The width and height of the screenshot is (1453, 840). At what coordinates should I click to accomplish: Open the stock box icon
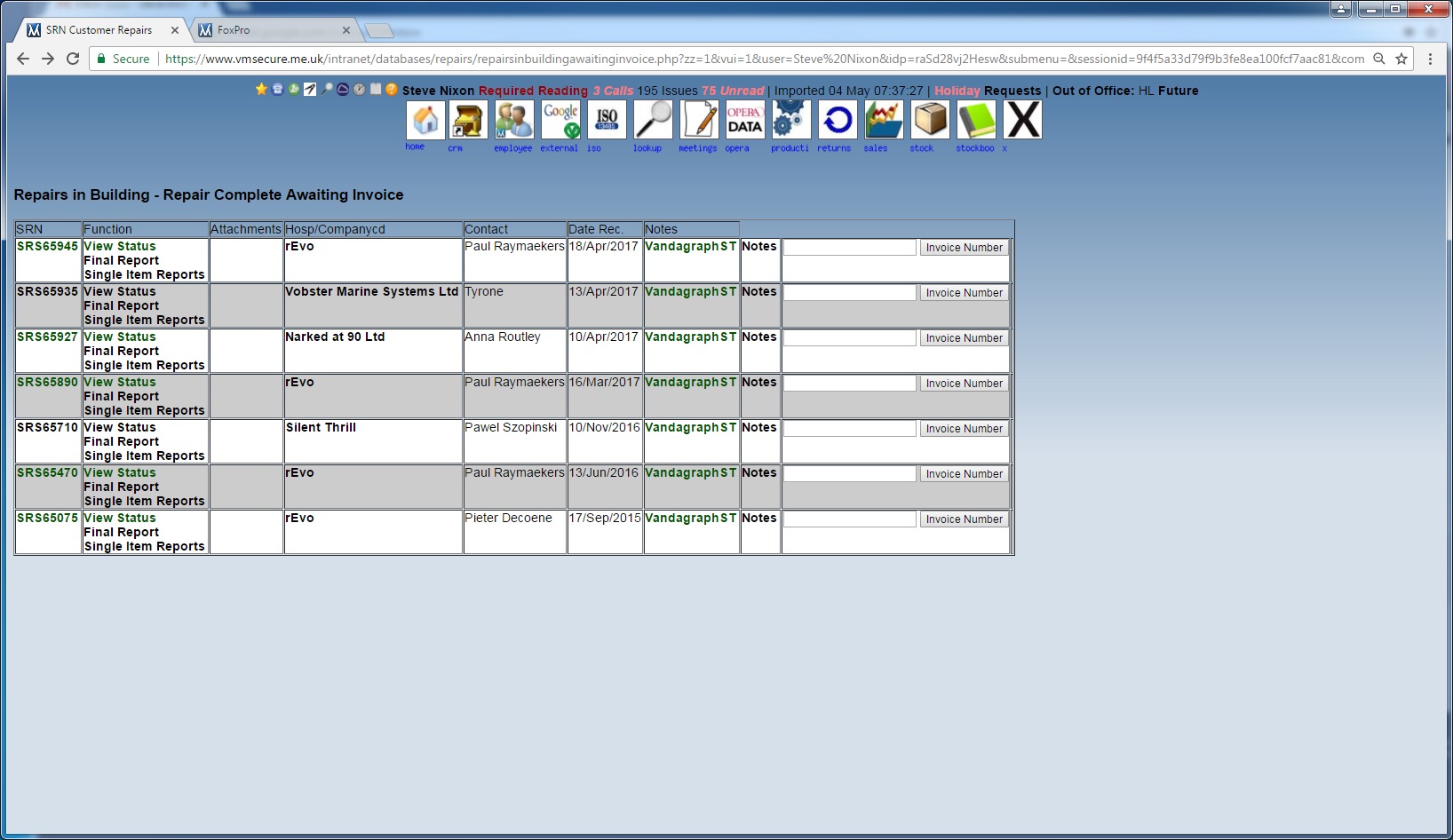pos(930,120)
